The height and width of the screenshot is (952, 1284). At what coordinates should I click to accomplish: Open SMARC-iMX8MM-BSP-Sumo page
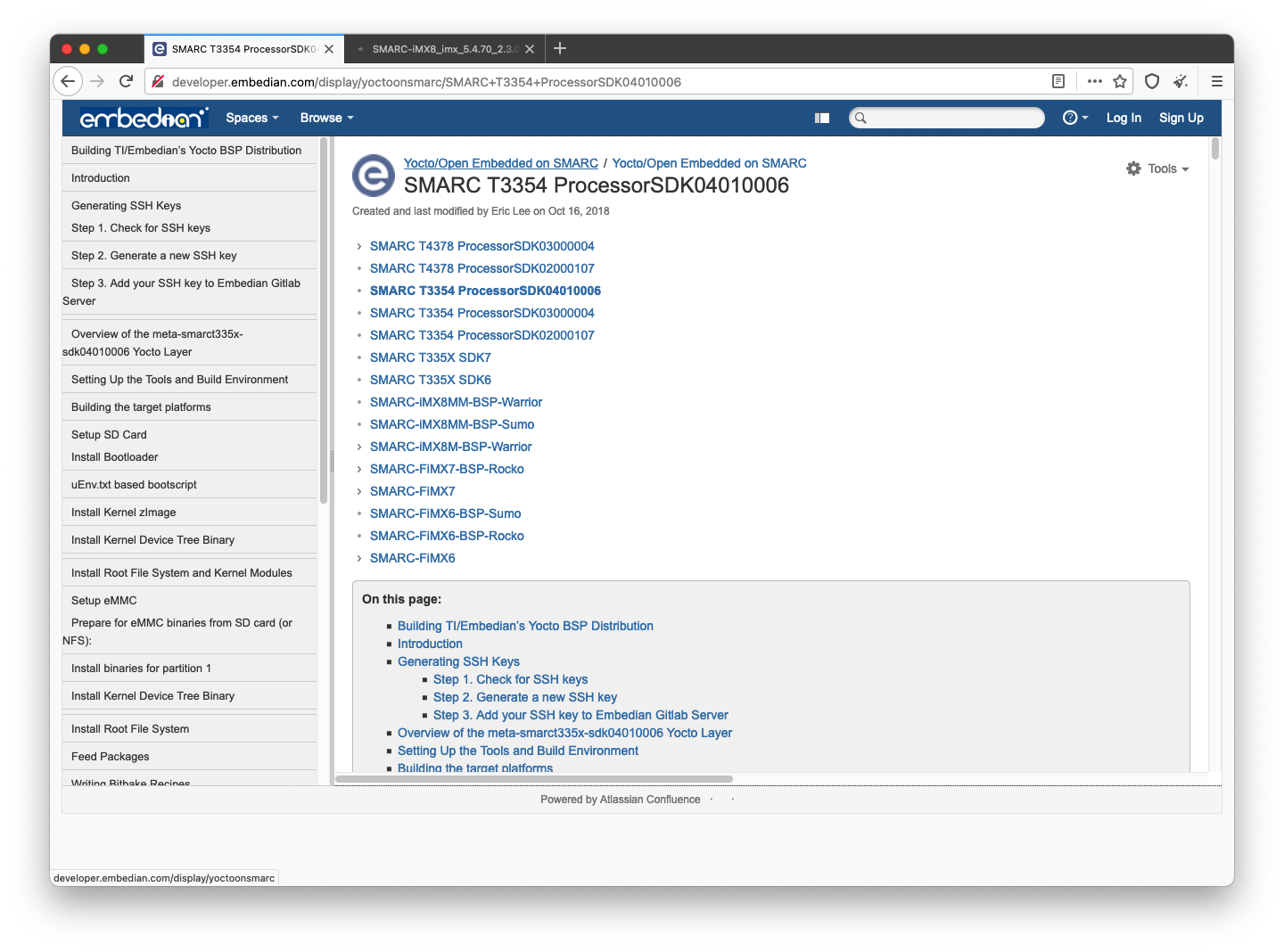click(452, 424)
